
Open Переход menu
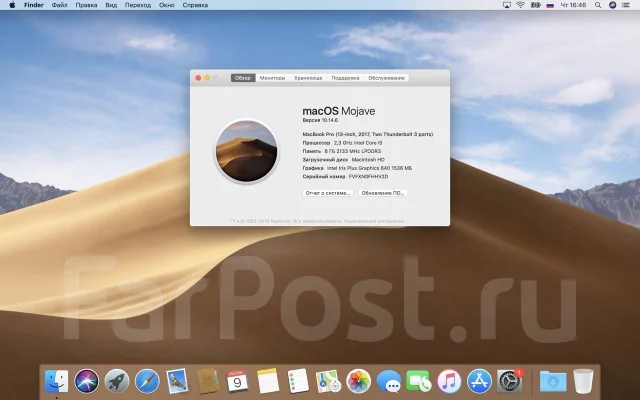pos(138,5)
